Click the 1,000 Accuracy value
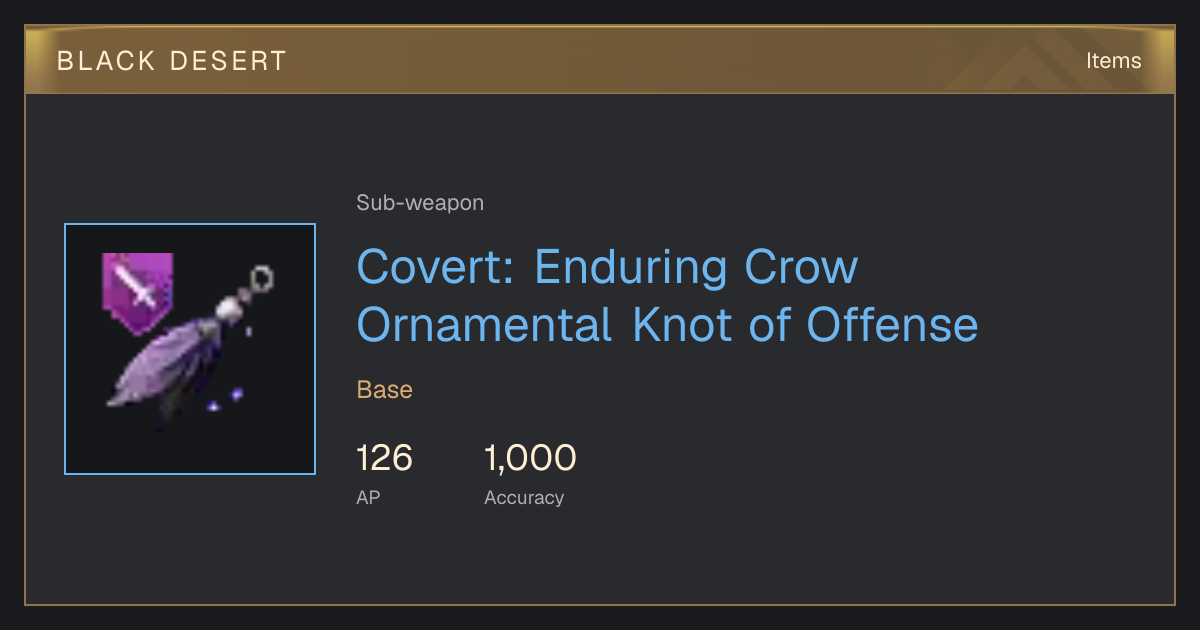 [x=530, y=458]
